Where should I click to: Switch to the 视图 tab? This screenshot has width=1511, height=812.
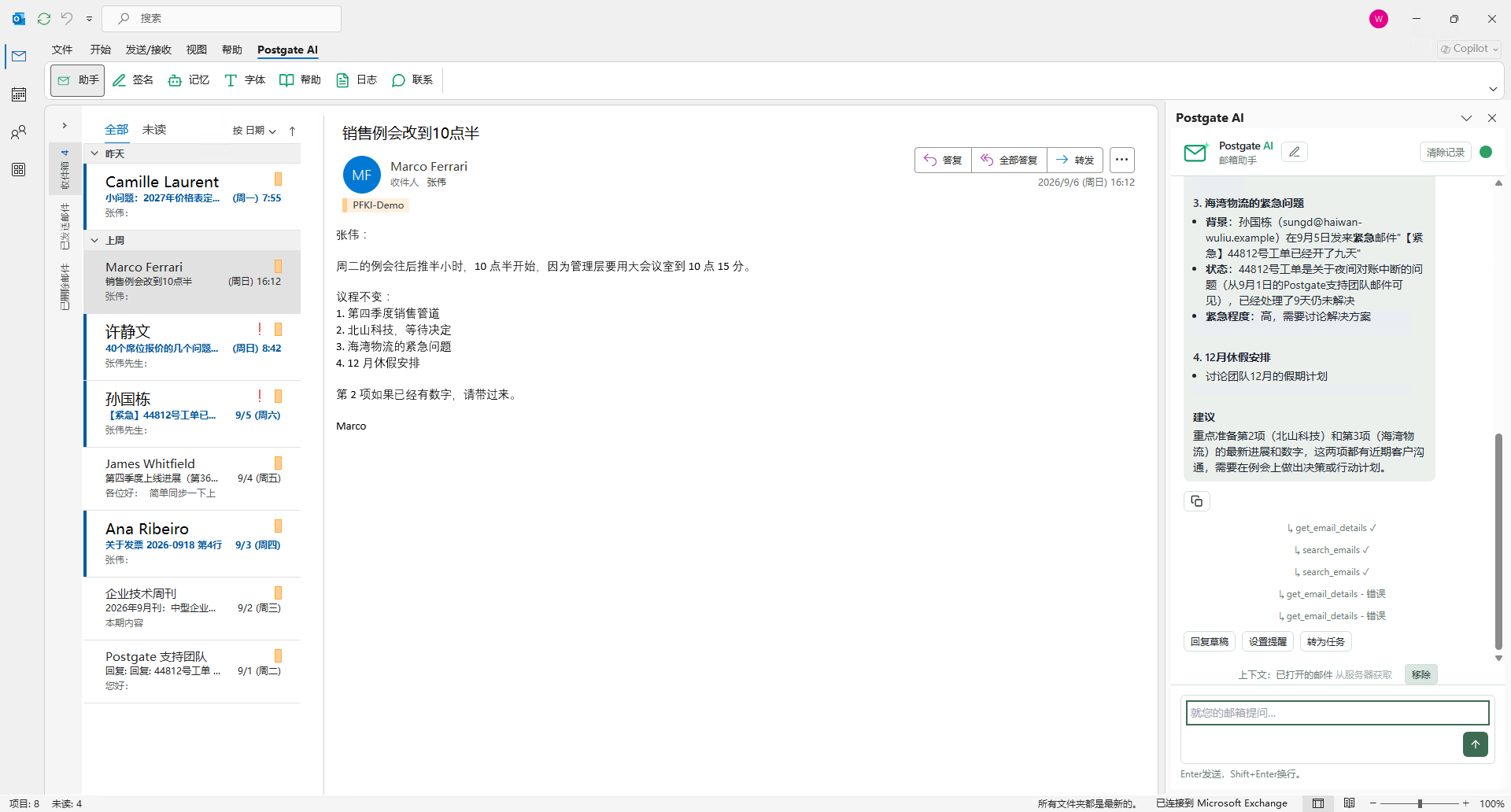tap(197, 50)
